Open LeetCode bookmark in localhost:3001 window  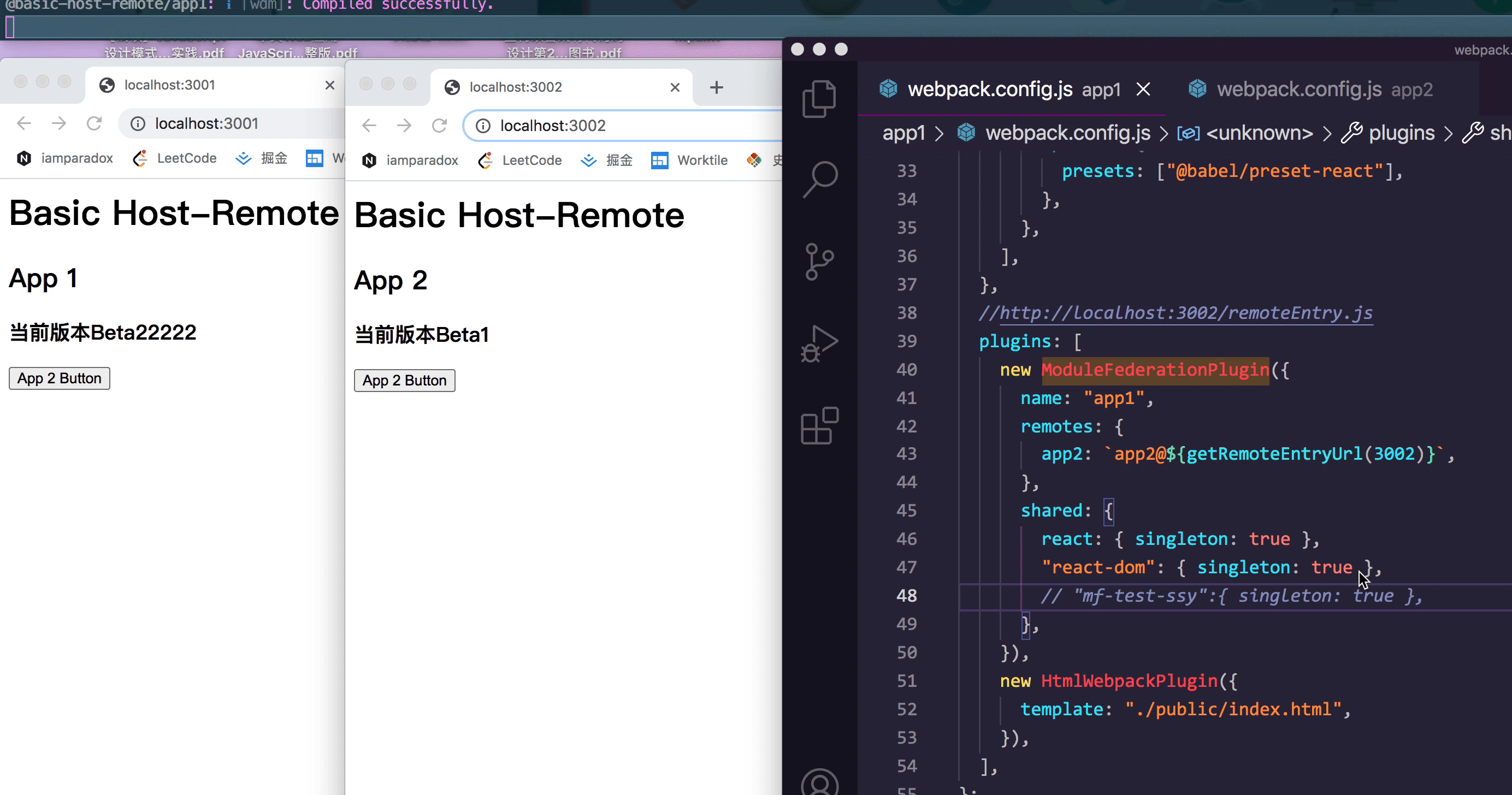pyautogui.click(x=175, y=158)
